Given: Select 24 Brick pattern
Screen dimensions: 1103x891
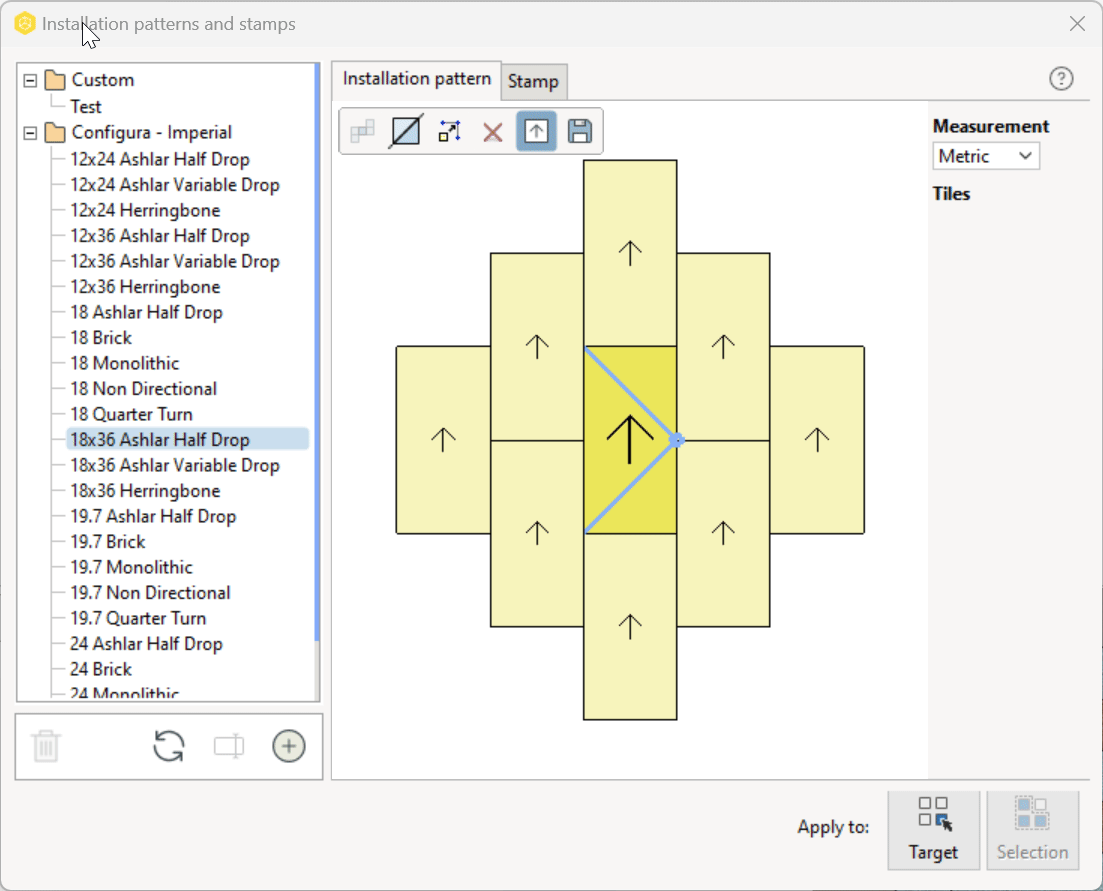Looking at the screenshot, I should click(x=101, y=669).
